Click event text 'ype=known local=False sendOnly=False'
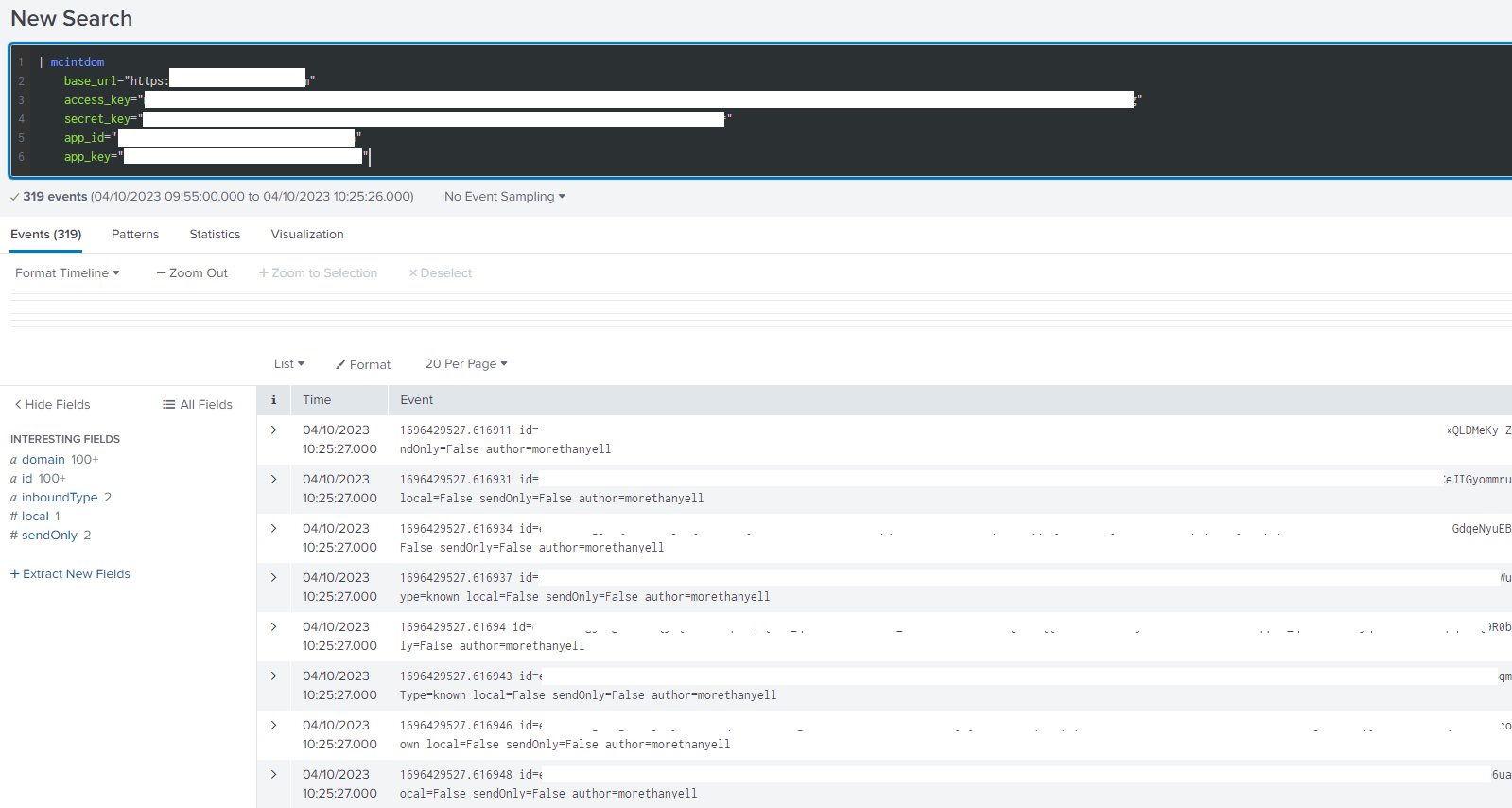This screenshot has width=1512, height=808. pyautogui.click(x=519, y=597)
